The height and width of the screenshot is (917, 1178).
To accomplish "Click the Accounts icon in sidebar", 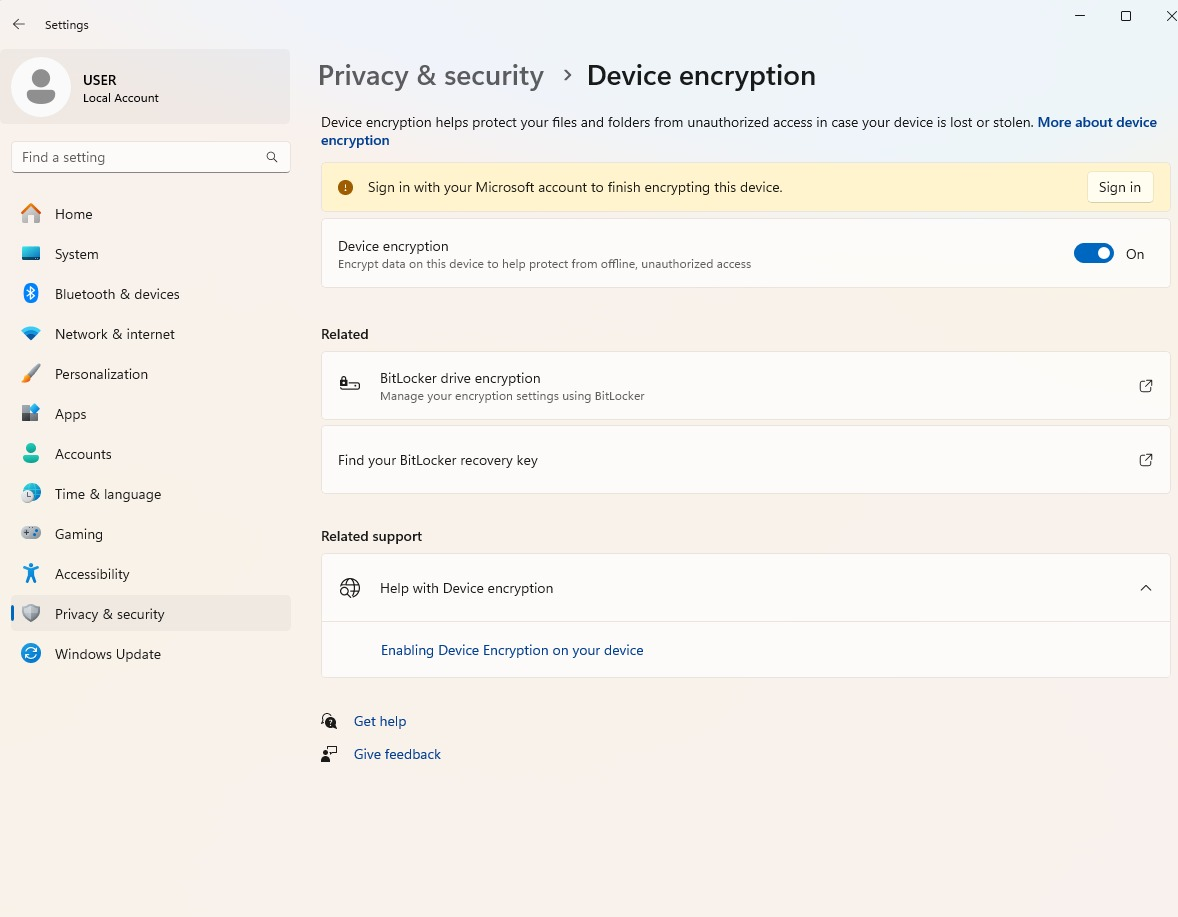I will tap(31, 453).
